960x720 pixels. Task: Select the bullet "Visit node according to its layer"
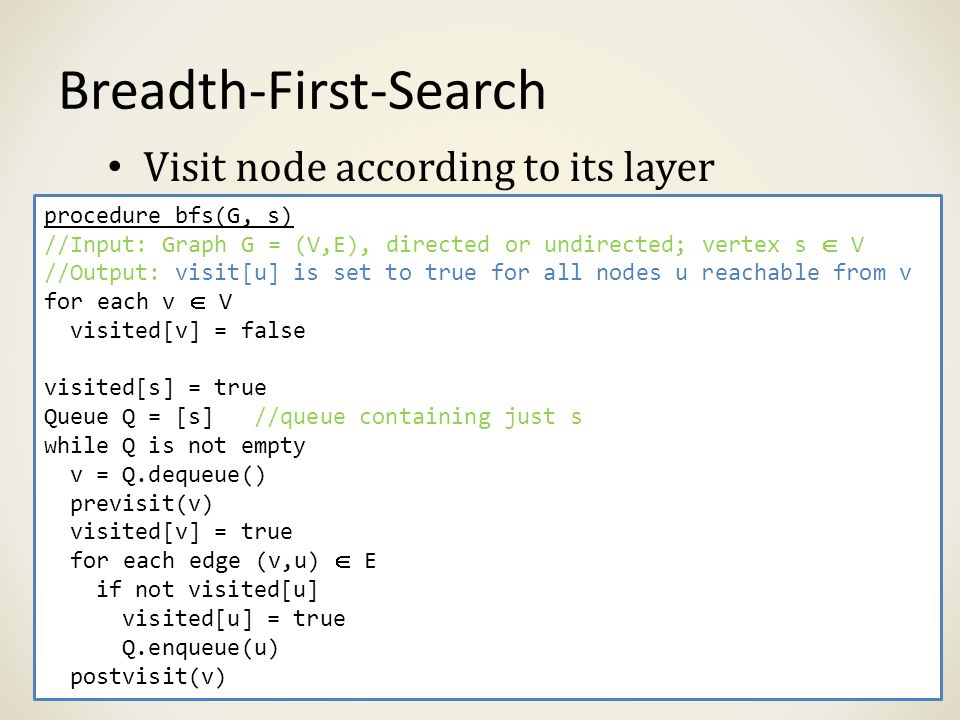click(429, 167)
